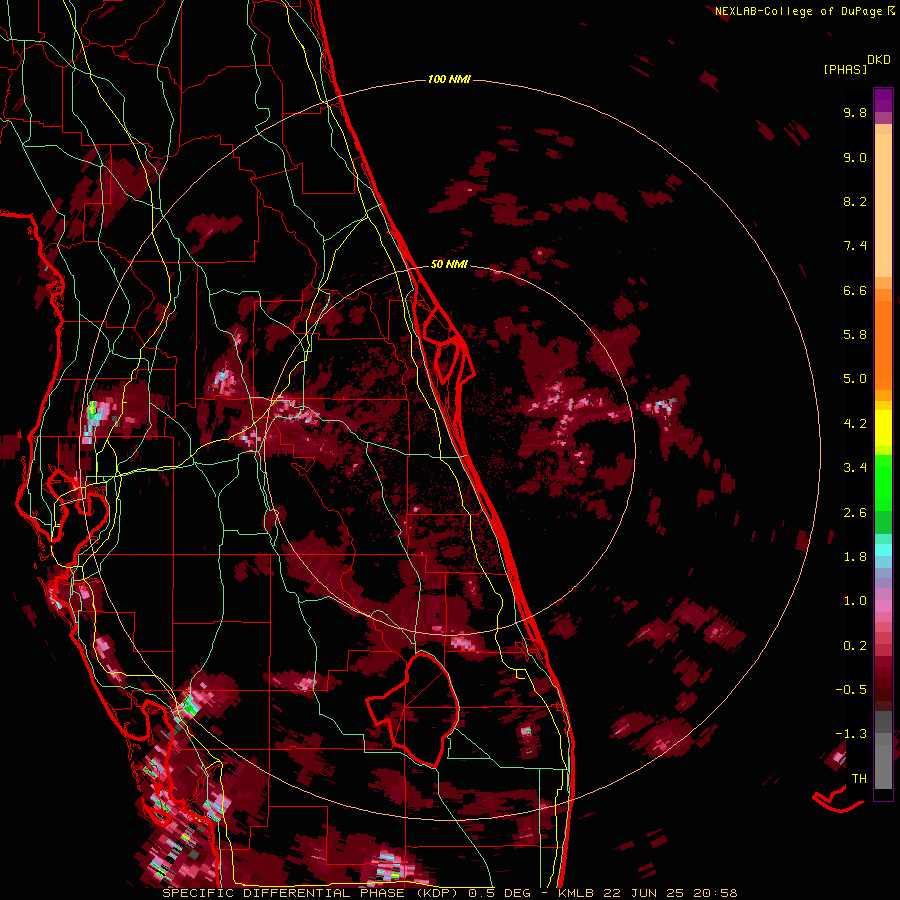Pick the yellow segment of the color bar
The image size is (900, 900).
883,428
